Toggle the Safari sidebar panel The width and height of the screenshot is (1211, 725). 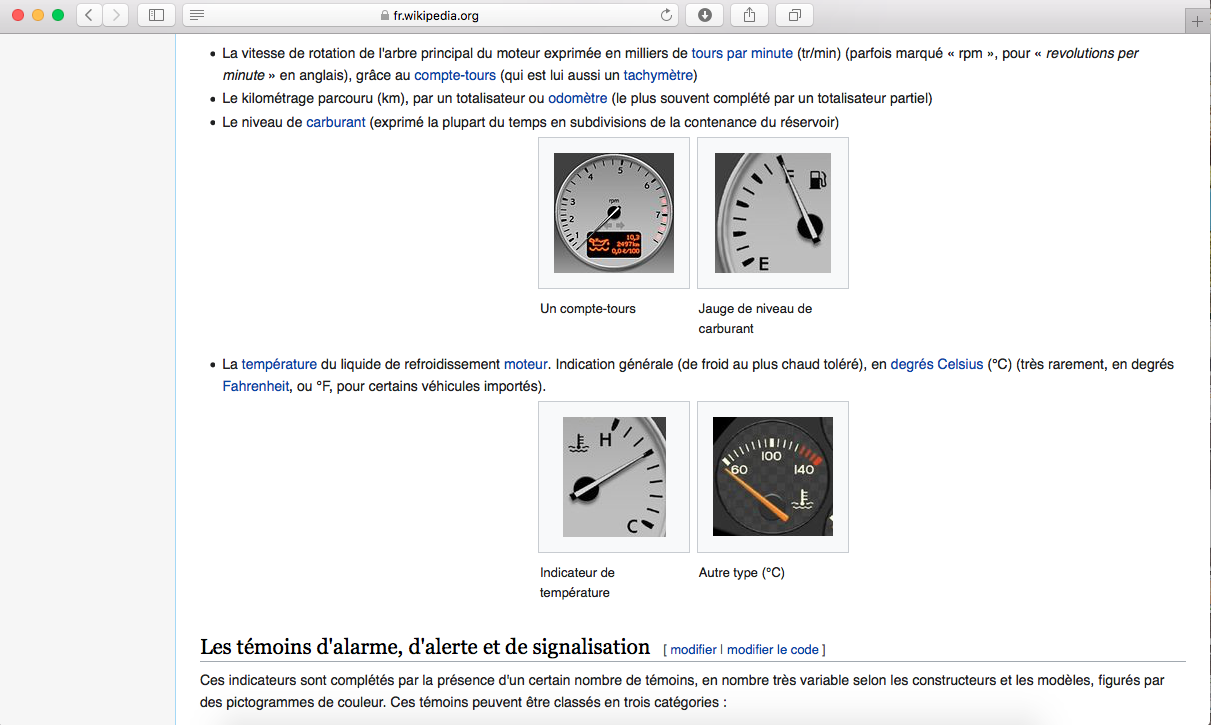pyautogui.click(x=156, y=15)
